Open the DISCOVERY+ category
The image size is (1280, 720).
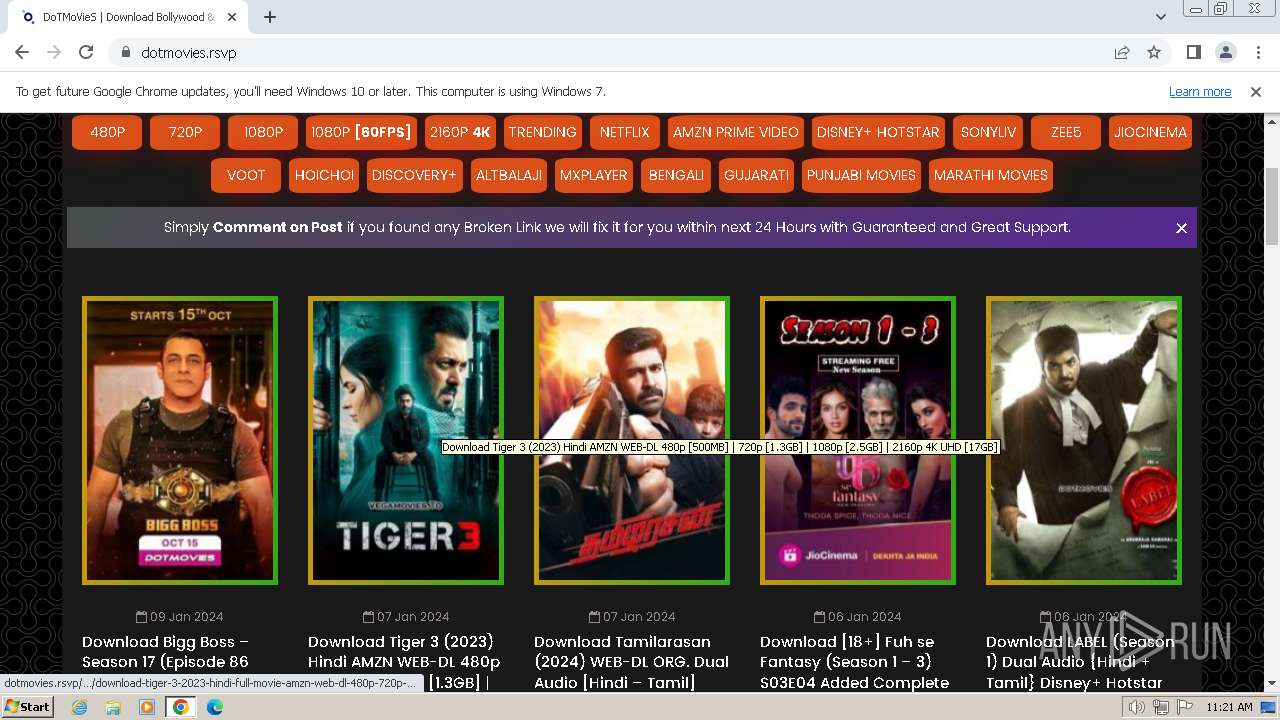(414, 175)
